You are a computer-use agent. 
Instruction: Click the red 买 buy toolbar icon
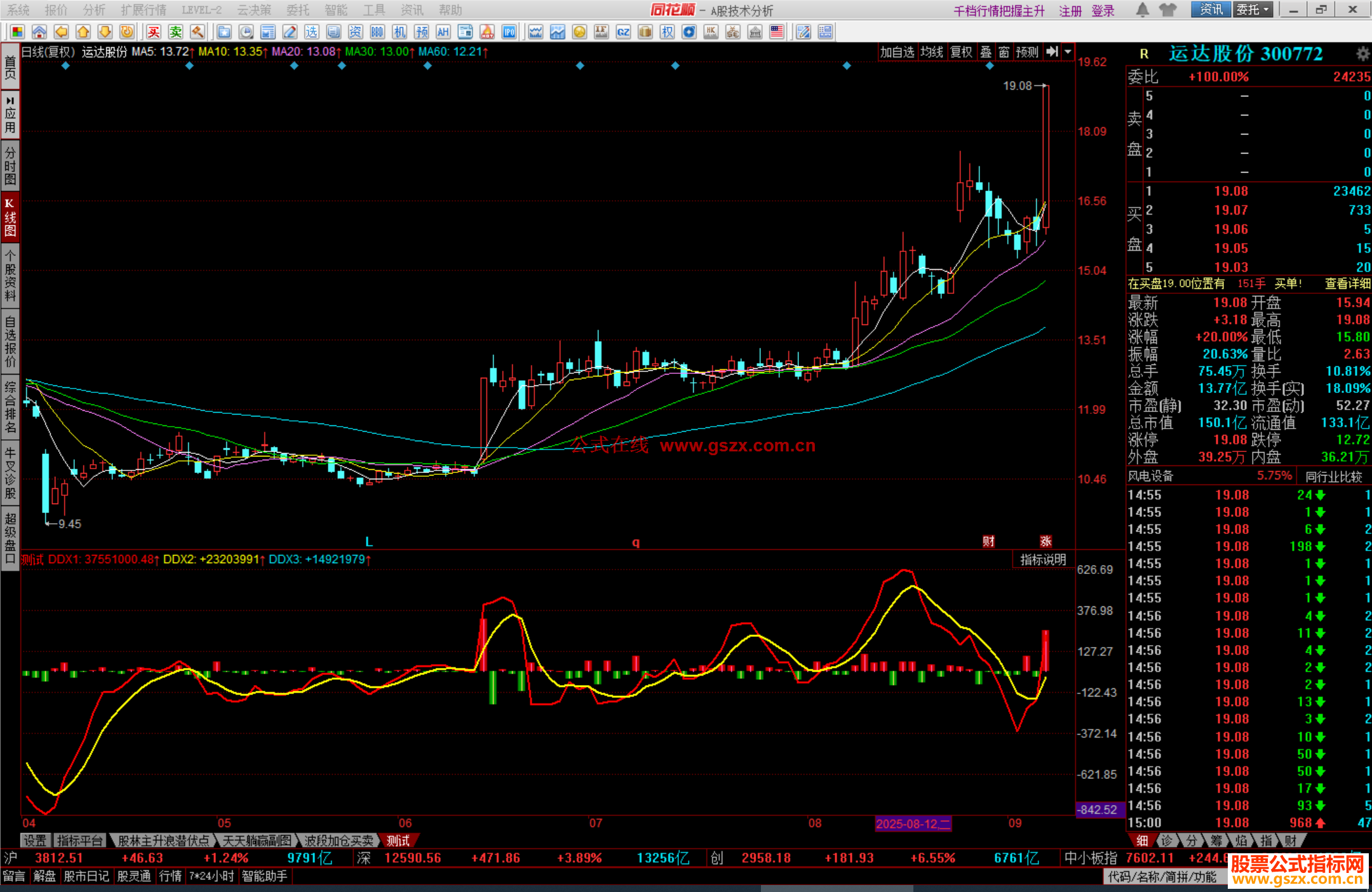154,32
